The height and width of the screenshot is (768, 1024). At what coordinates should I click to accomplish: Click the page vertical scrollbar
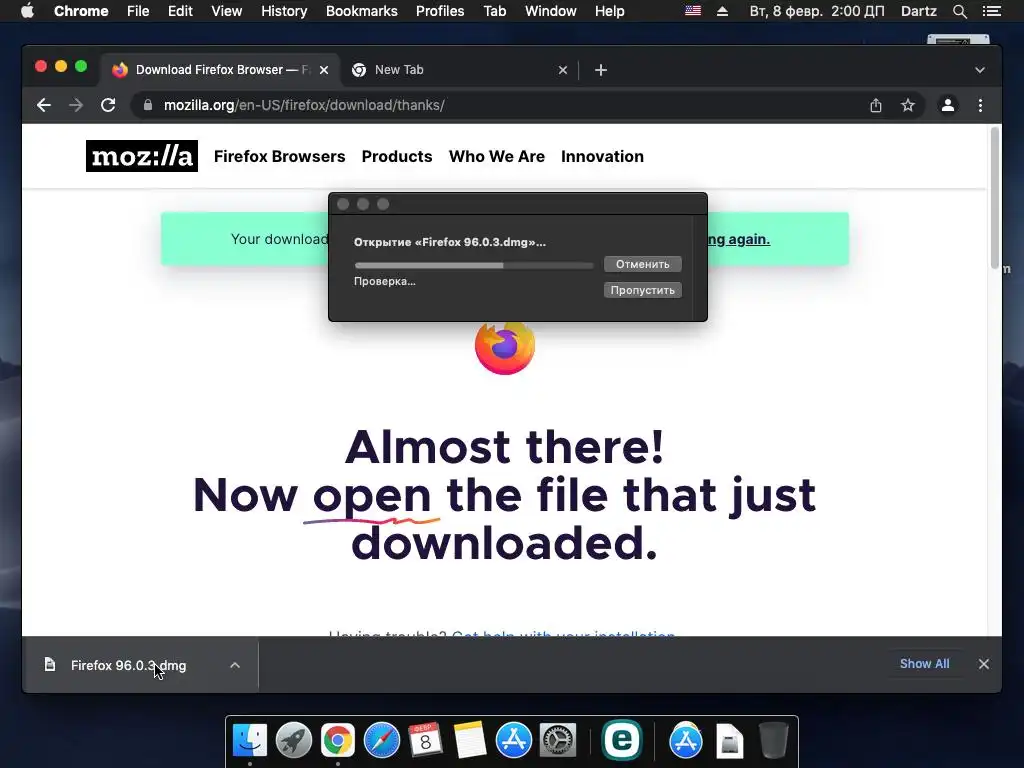click(x=995, y=198)
